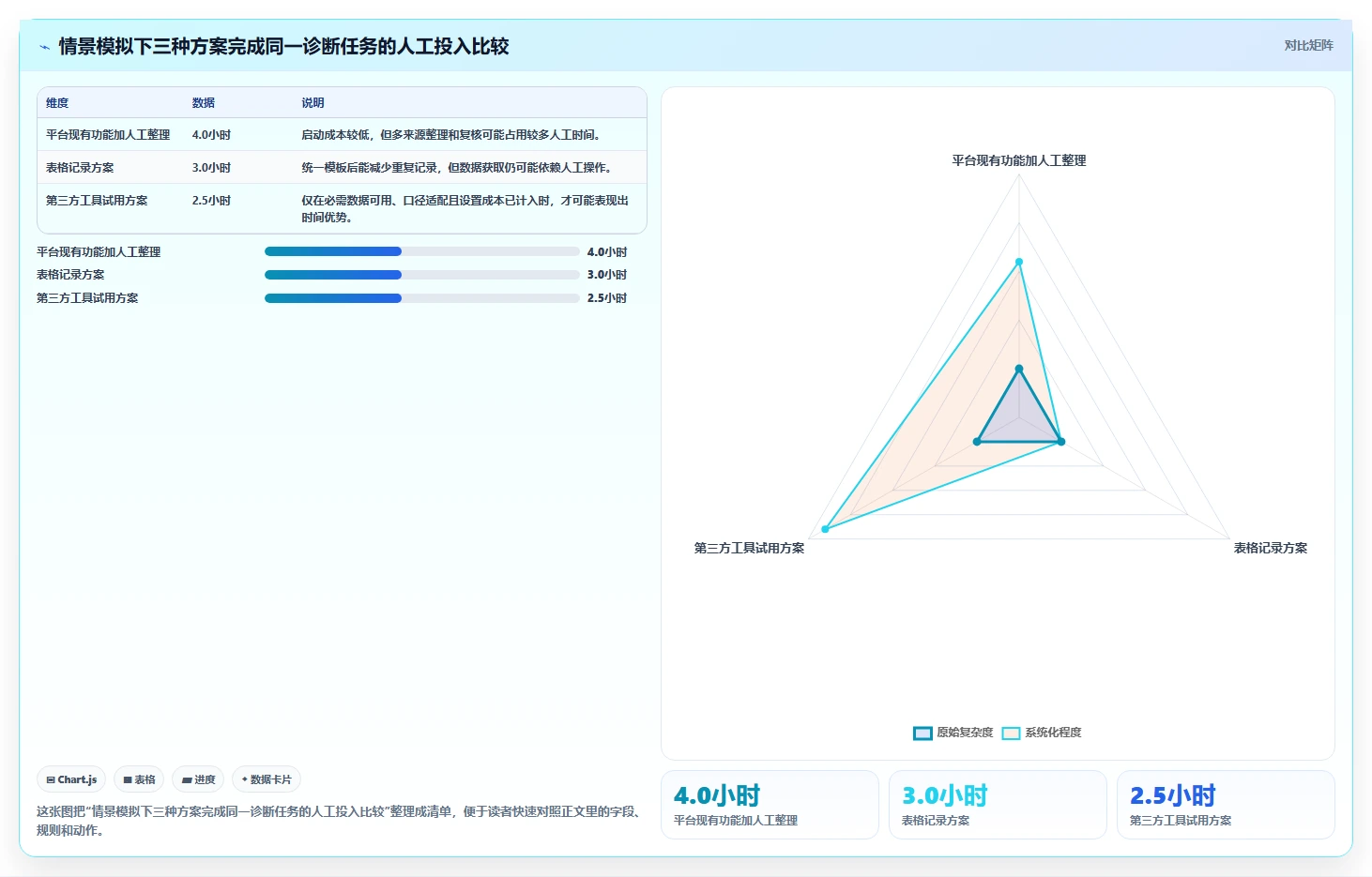Select the 数据卡片 tag chip

tap(267, 779)
